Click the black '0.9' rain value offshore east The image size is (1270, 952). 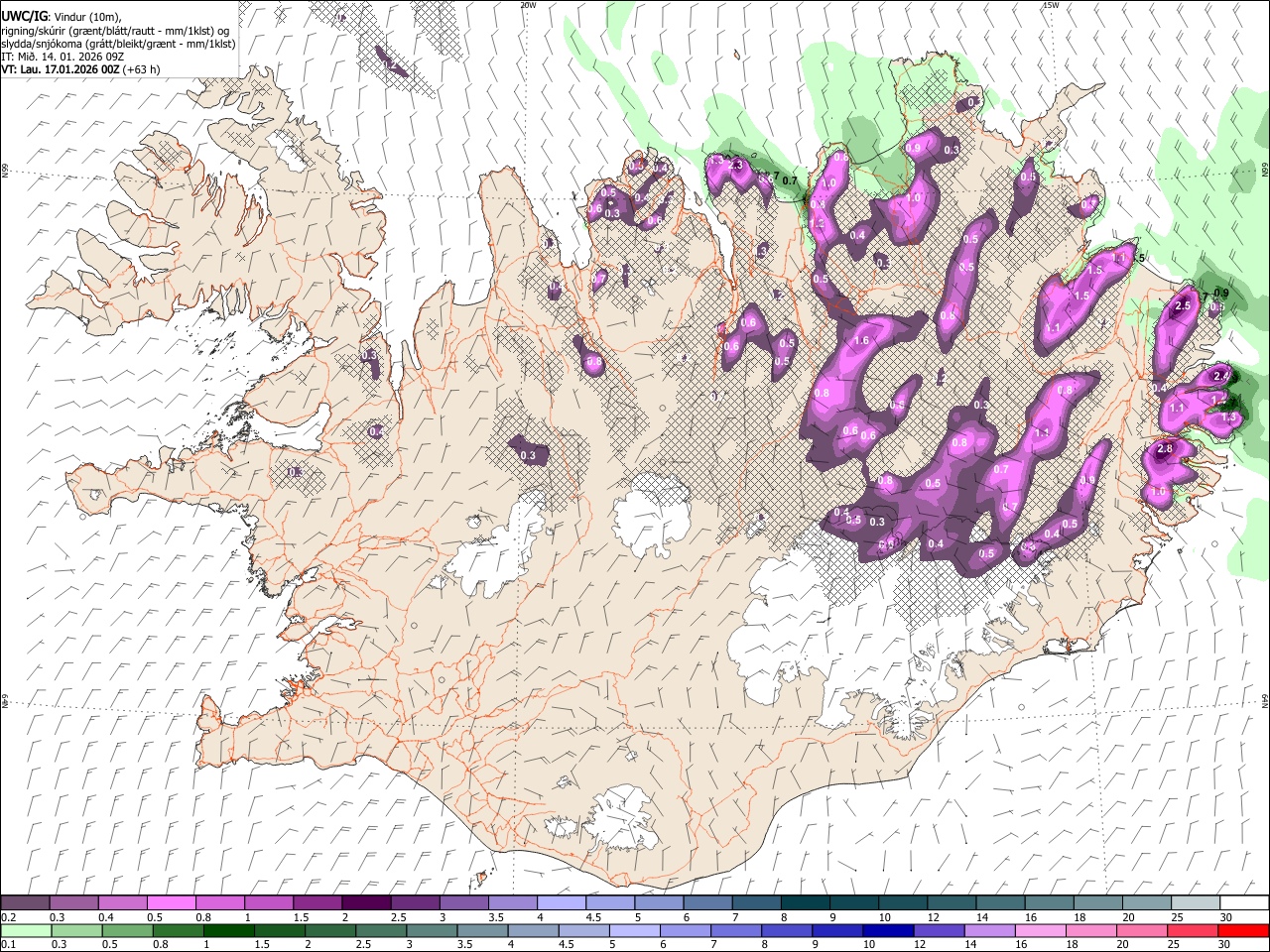[x=1221, y=294]
